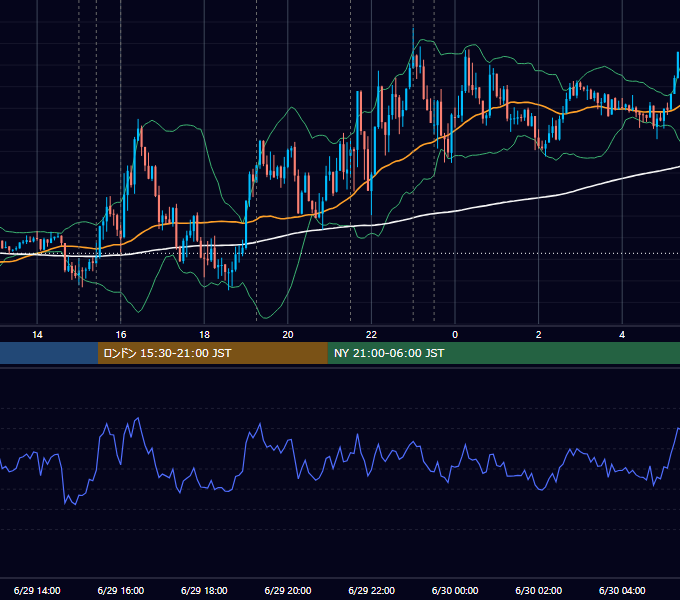This screenshot has width=680, height=600.
Task: Click hour label 14 on price chart axis
Action: click(37, 335)
